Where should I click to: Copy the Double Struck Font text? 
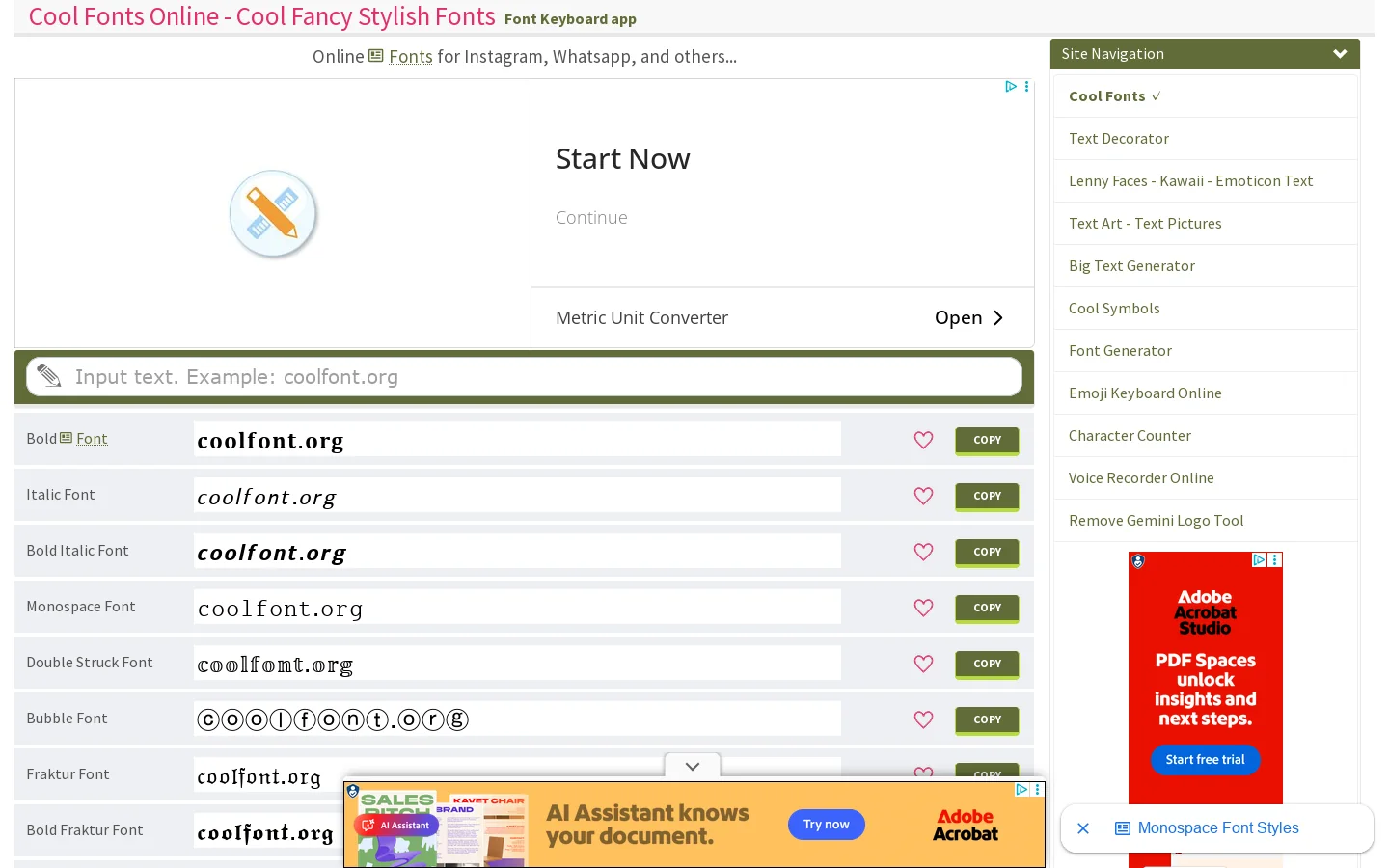(987, 664)
